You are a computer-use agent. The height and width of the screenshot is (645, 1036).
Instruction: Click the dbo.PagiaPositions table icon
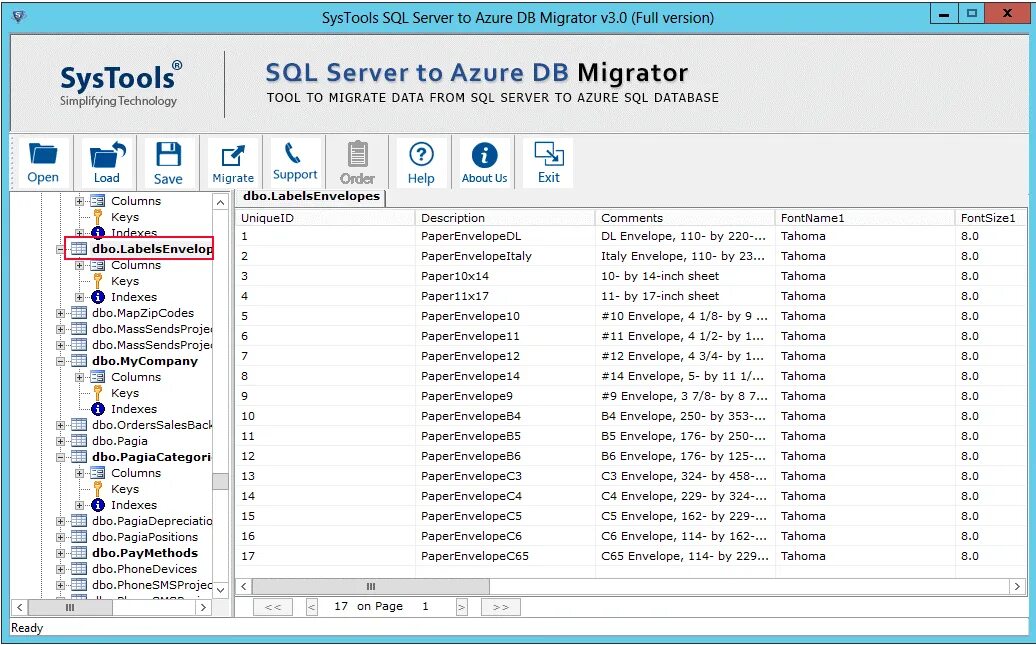(x=79, y=537)
